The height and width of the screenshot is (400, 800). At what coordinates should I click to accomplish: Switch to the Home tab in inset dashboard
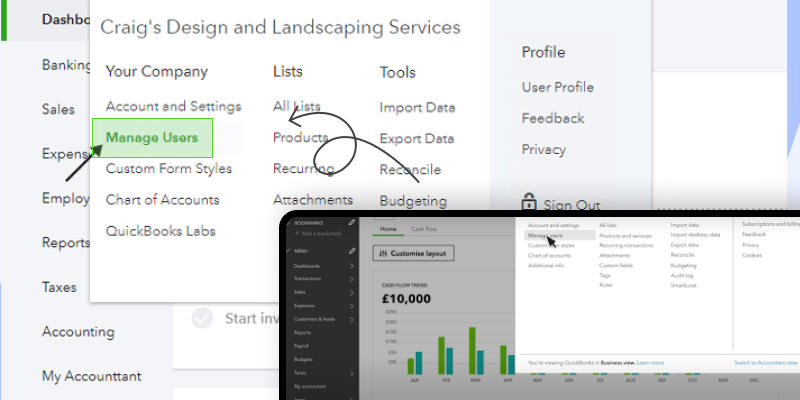click(x=388, y=229)
